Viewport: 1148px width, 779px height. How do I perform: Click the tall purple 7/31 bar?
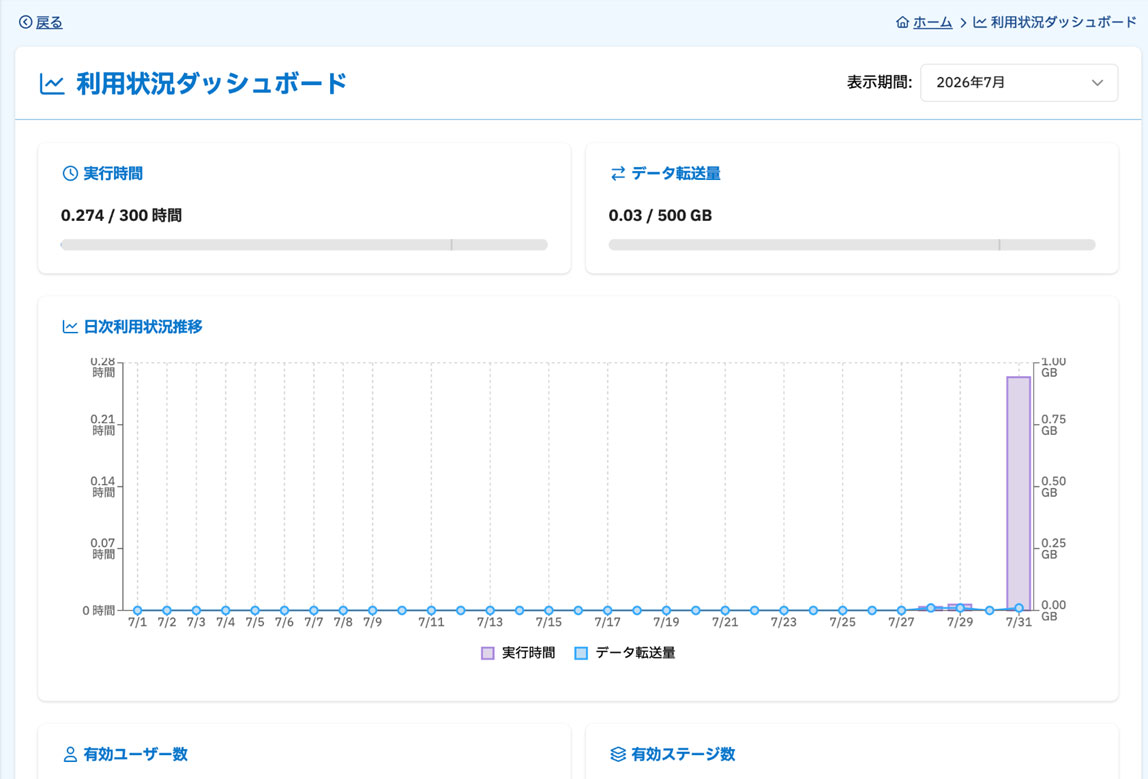point(1018,493)
